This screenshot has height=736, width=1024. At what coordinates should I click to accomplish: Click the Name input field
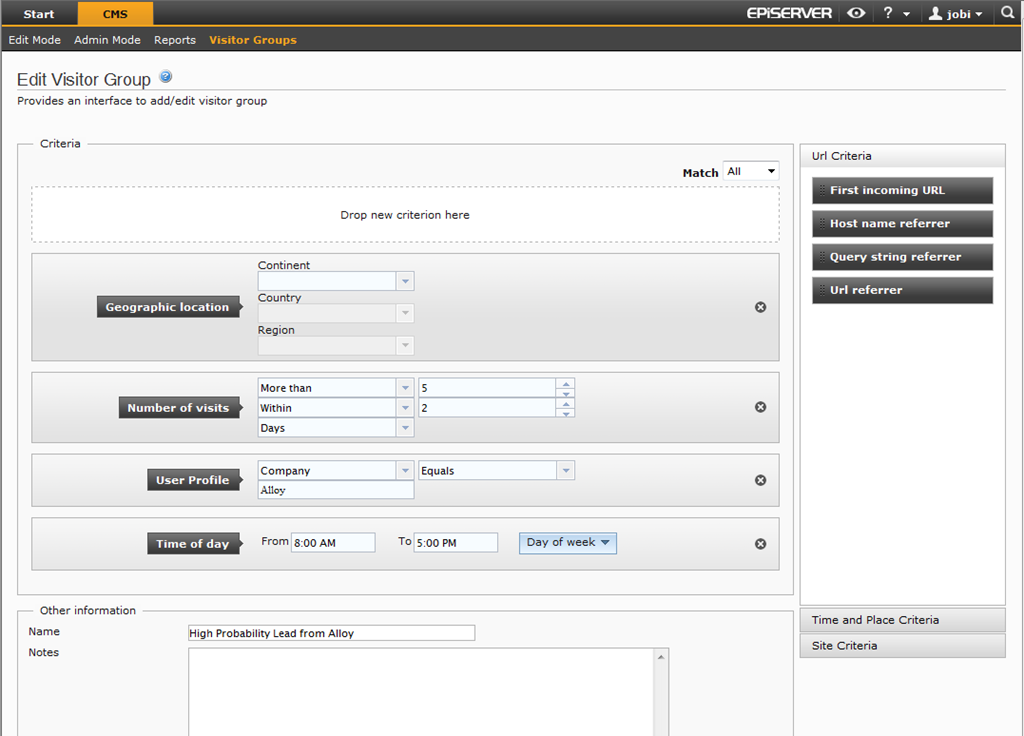click(x=331, y=633)
